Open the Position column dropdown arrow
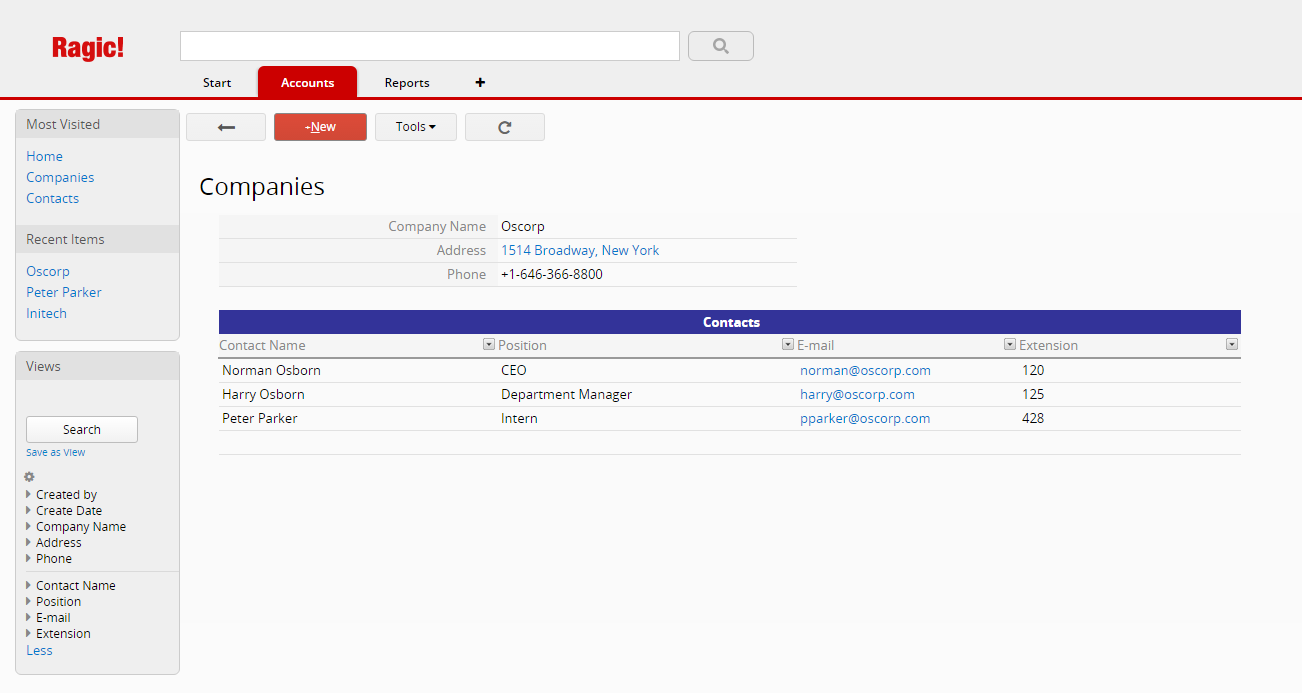The width and height of the screenshot is (1302, 693). pos(788,344)
